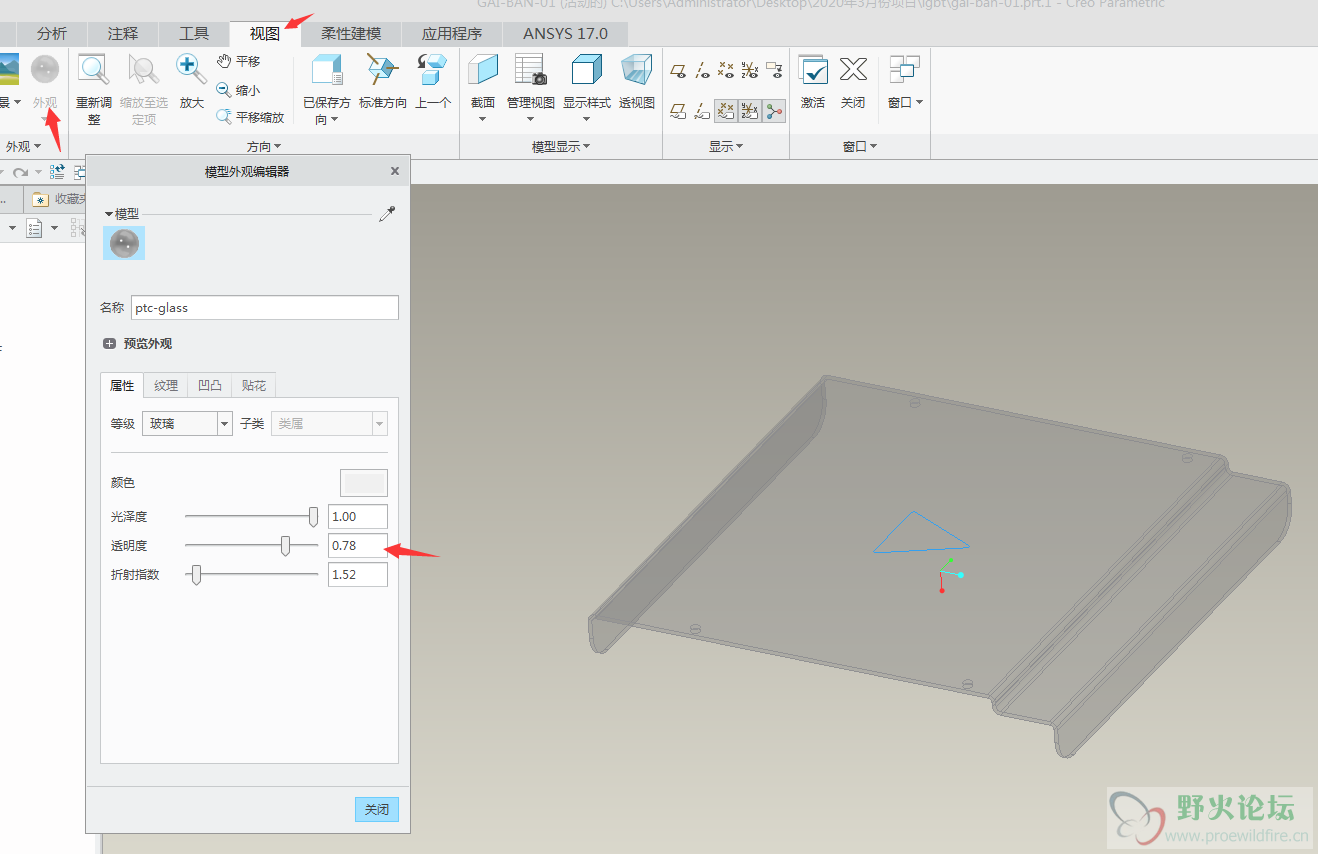Open the 工具 ribbon tab
1318x854 pixels.
coord(194,33)
